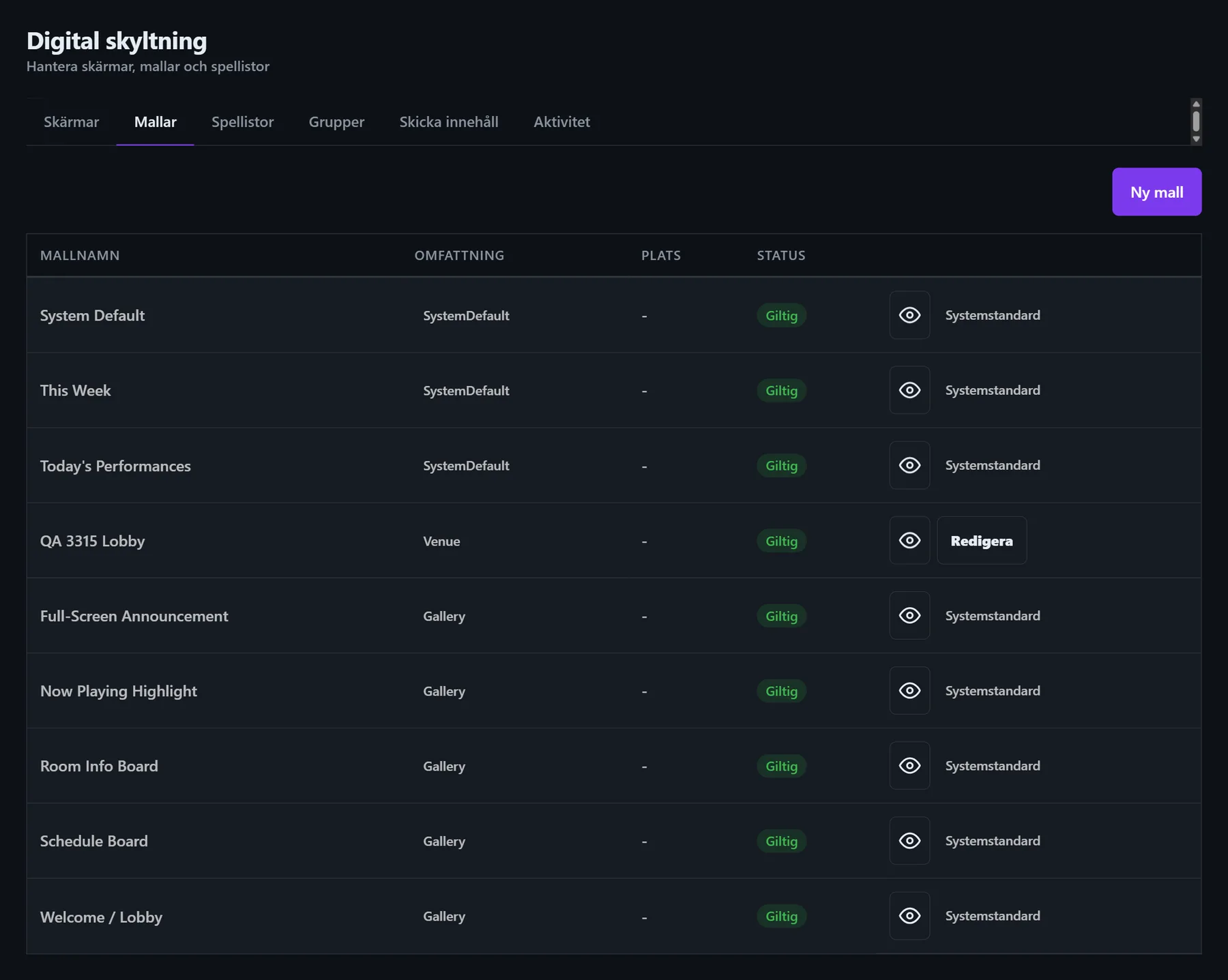1228x980 pixels.
Task: Preview the This Week template
Action: 909,390
